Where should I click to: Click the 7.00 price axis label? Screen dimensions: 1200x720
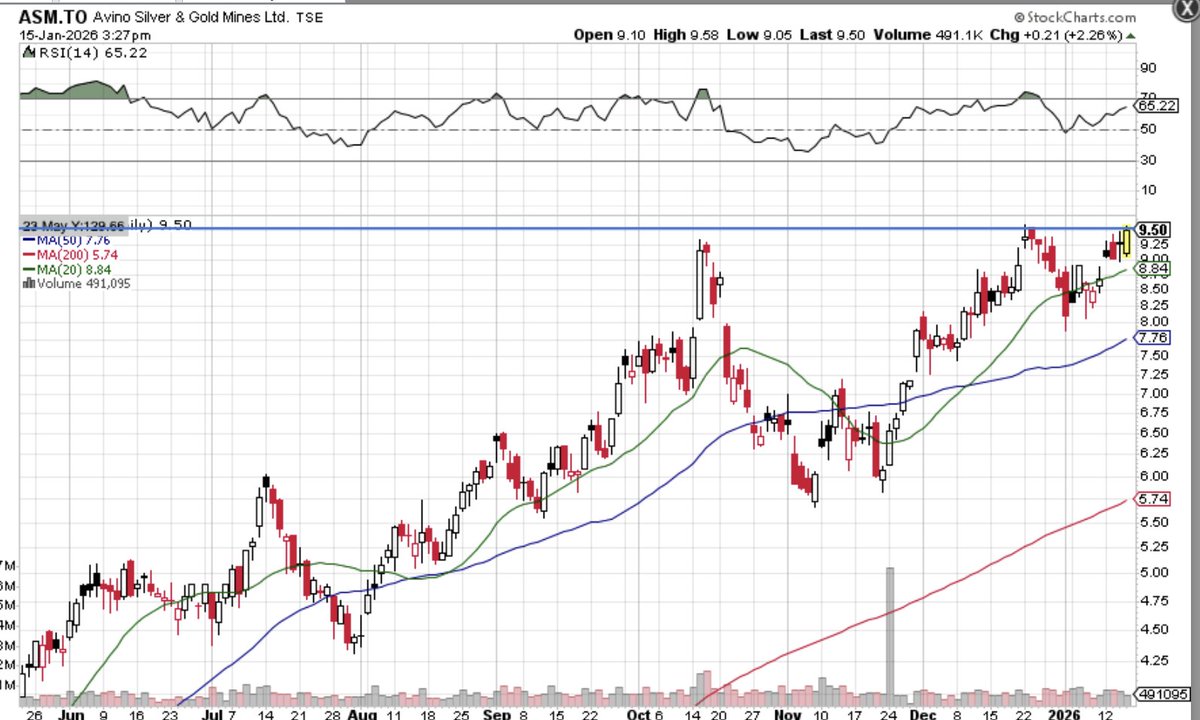coord(1153,392)
